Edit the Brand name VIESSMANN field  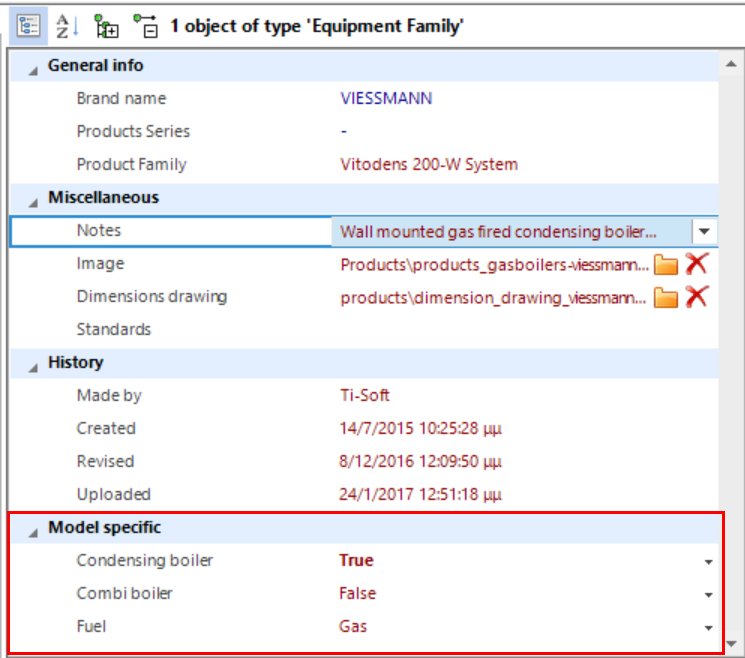click(386, 99)
